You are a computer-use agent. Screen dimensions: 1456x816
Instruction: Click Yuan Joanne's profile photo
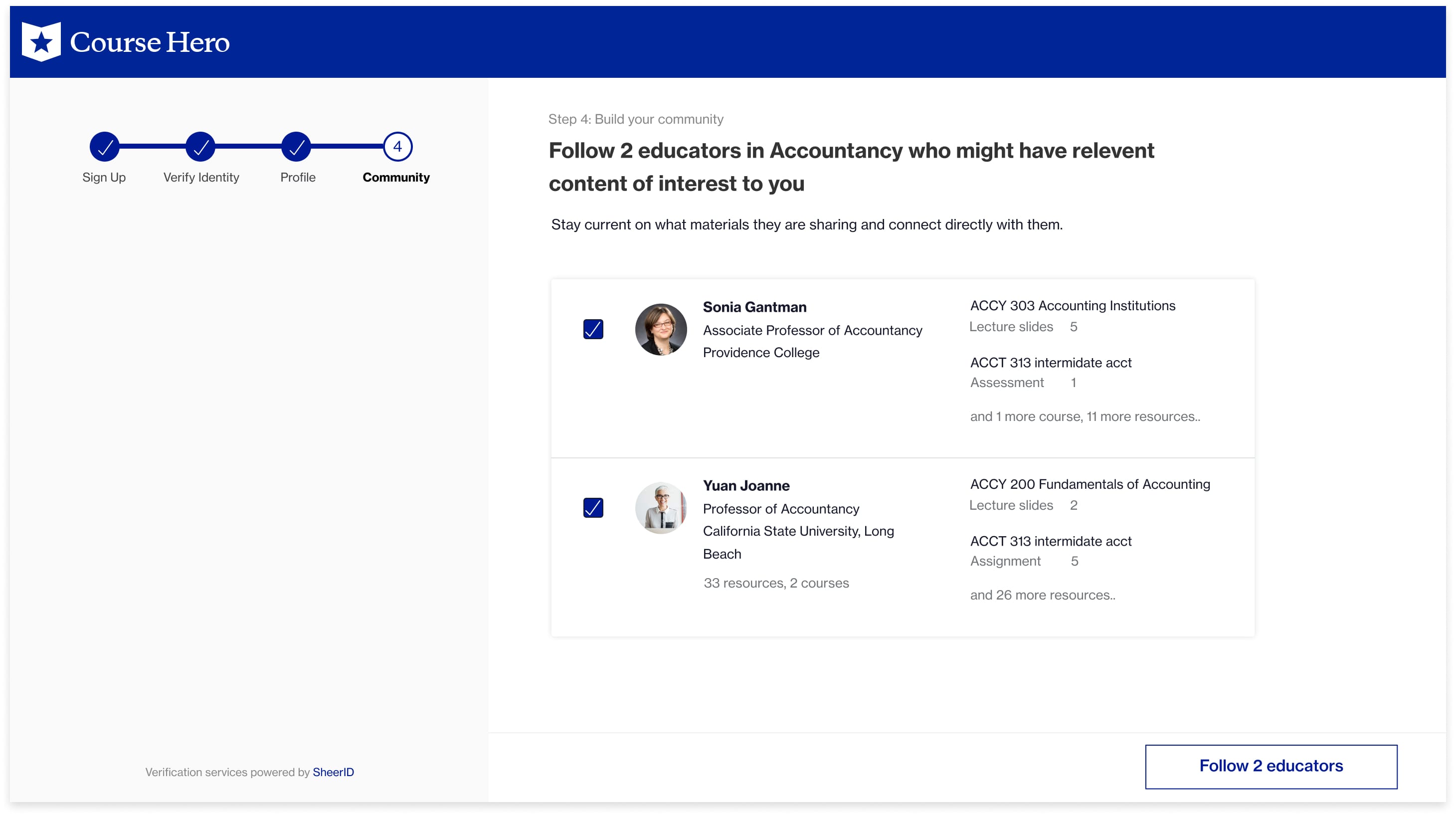pos(661,508)
